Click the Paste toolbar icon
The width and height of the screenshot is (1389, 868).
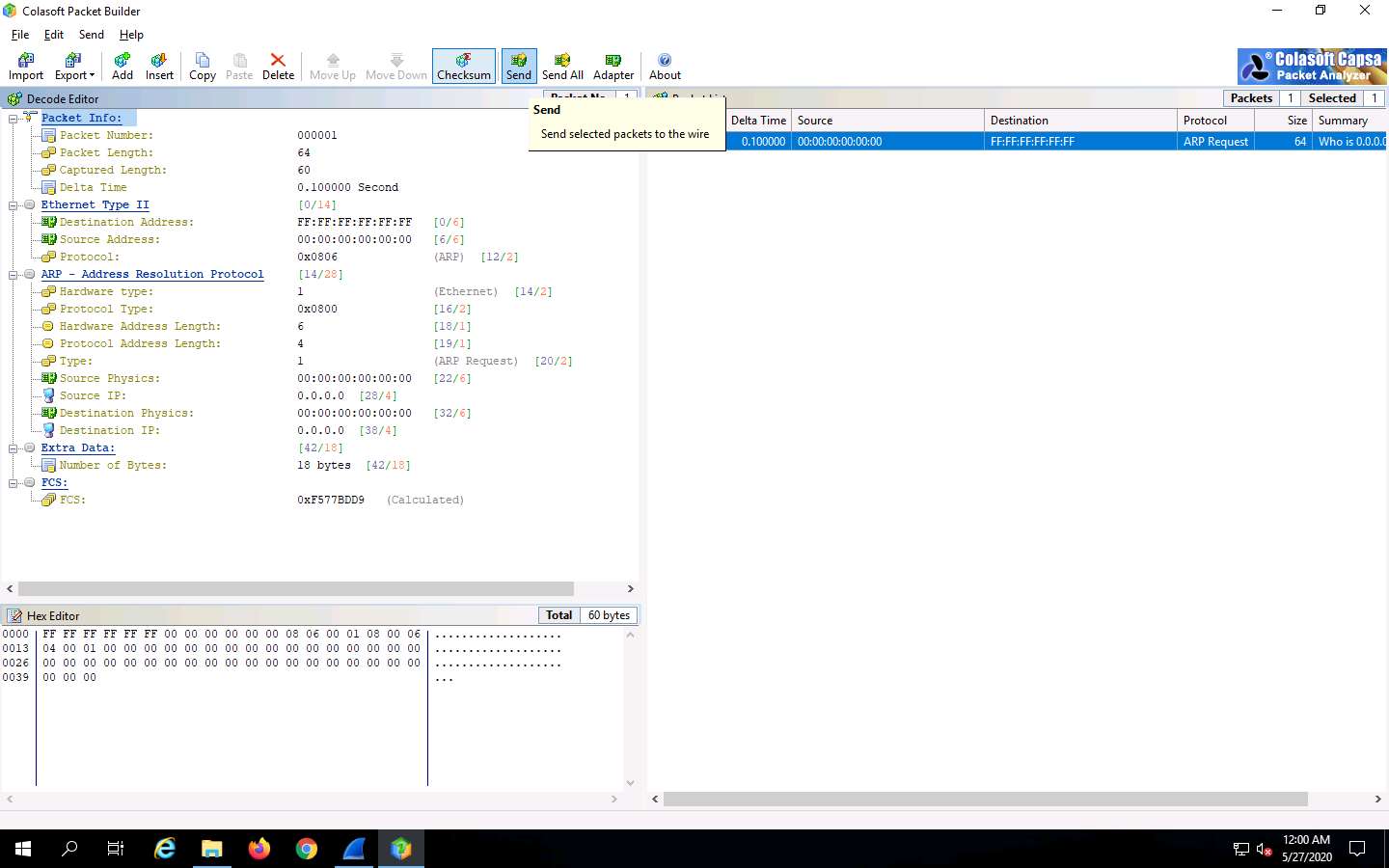click(239, 67)
